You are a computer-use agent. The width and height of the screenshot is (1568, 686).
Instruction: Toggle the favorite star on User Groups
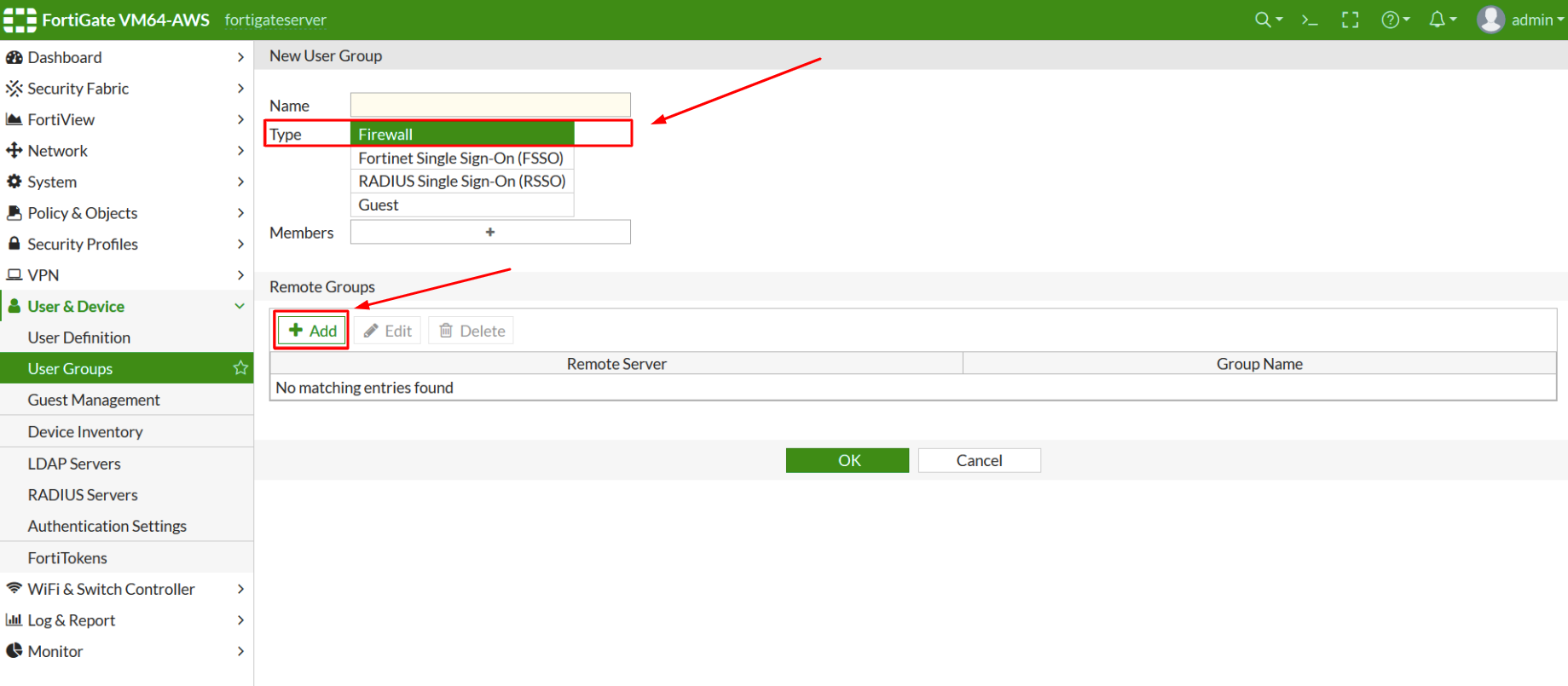[240, 368]
